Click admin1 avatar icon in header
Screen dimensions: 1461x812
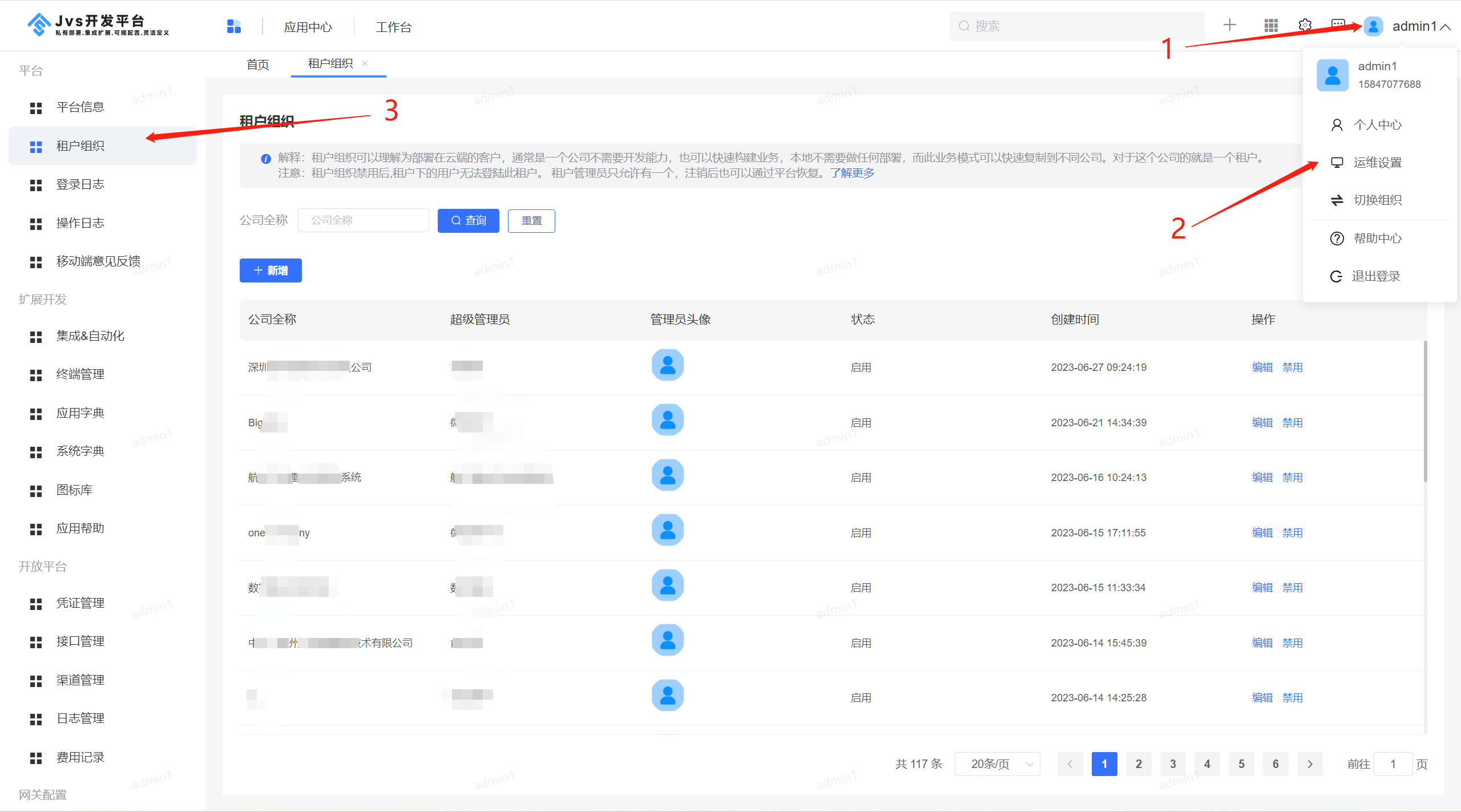pos(1373,26)
